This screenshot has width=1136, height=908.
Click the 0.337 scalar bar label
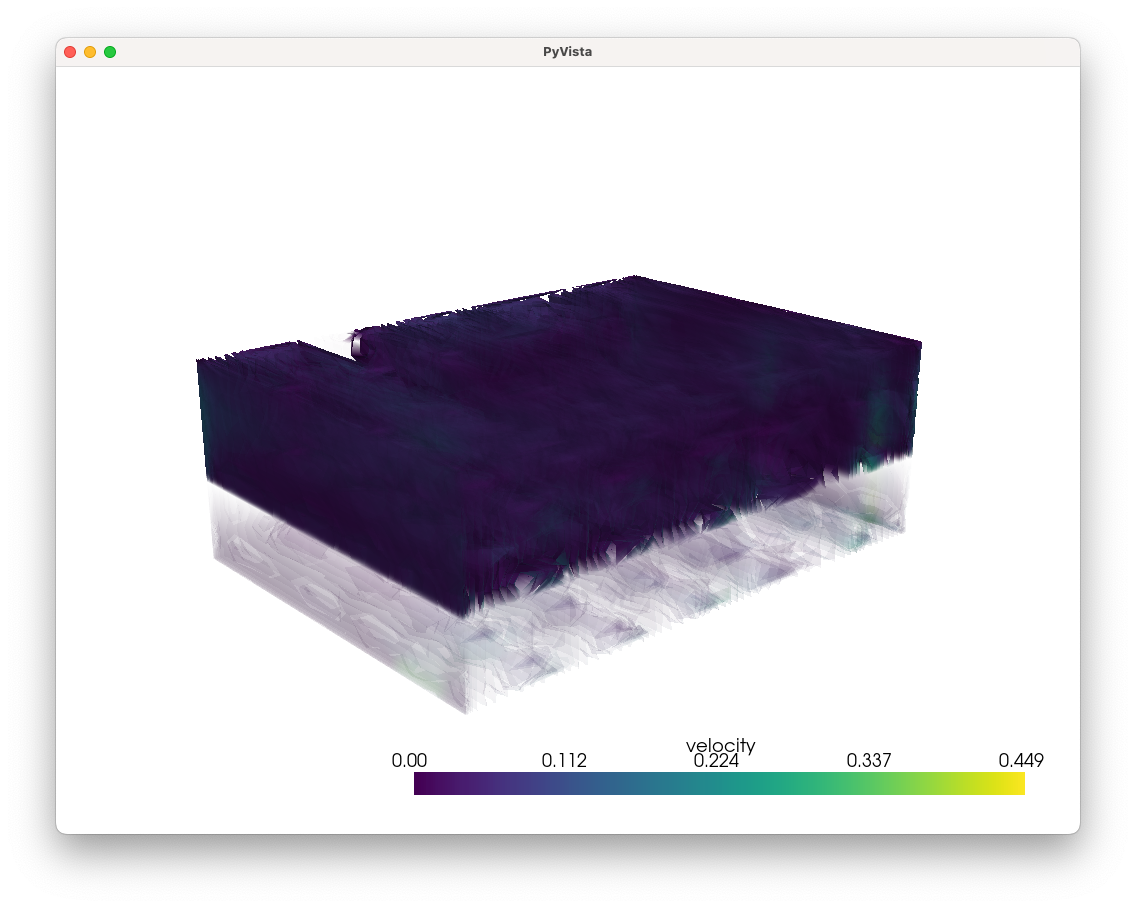[869, 760]
